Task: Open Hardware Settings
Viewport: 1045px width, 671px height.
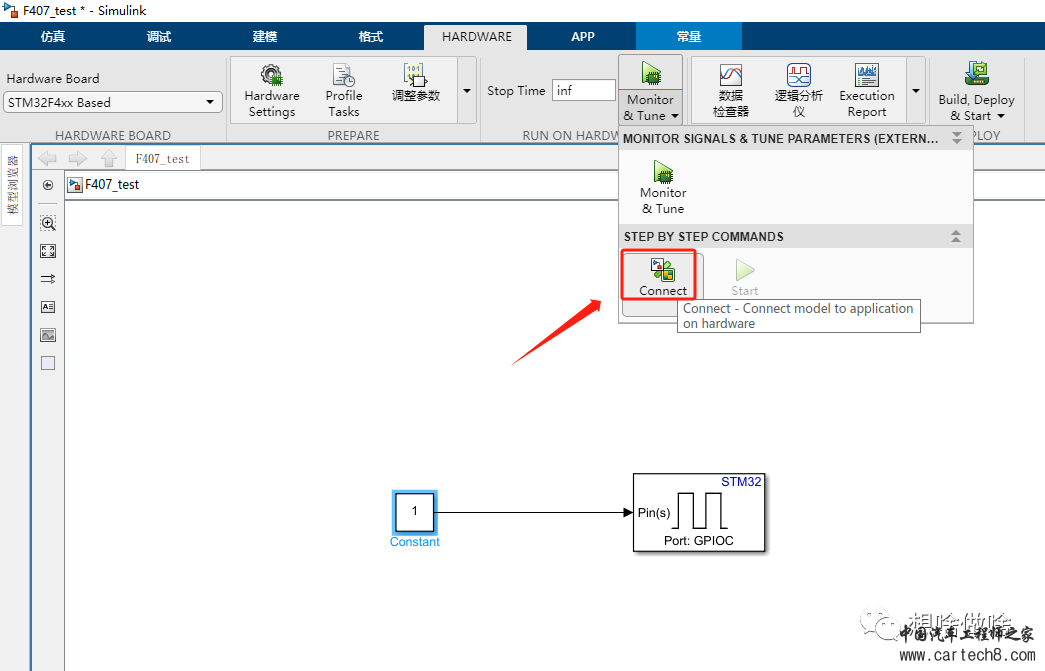Action: coord(271,91)
